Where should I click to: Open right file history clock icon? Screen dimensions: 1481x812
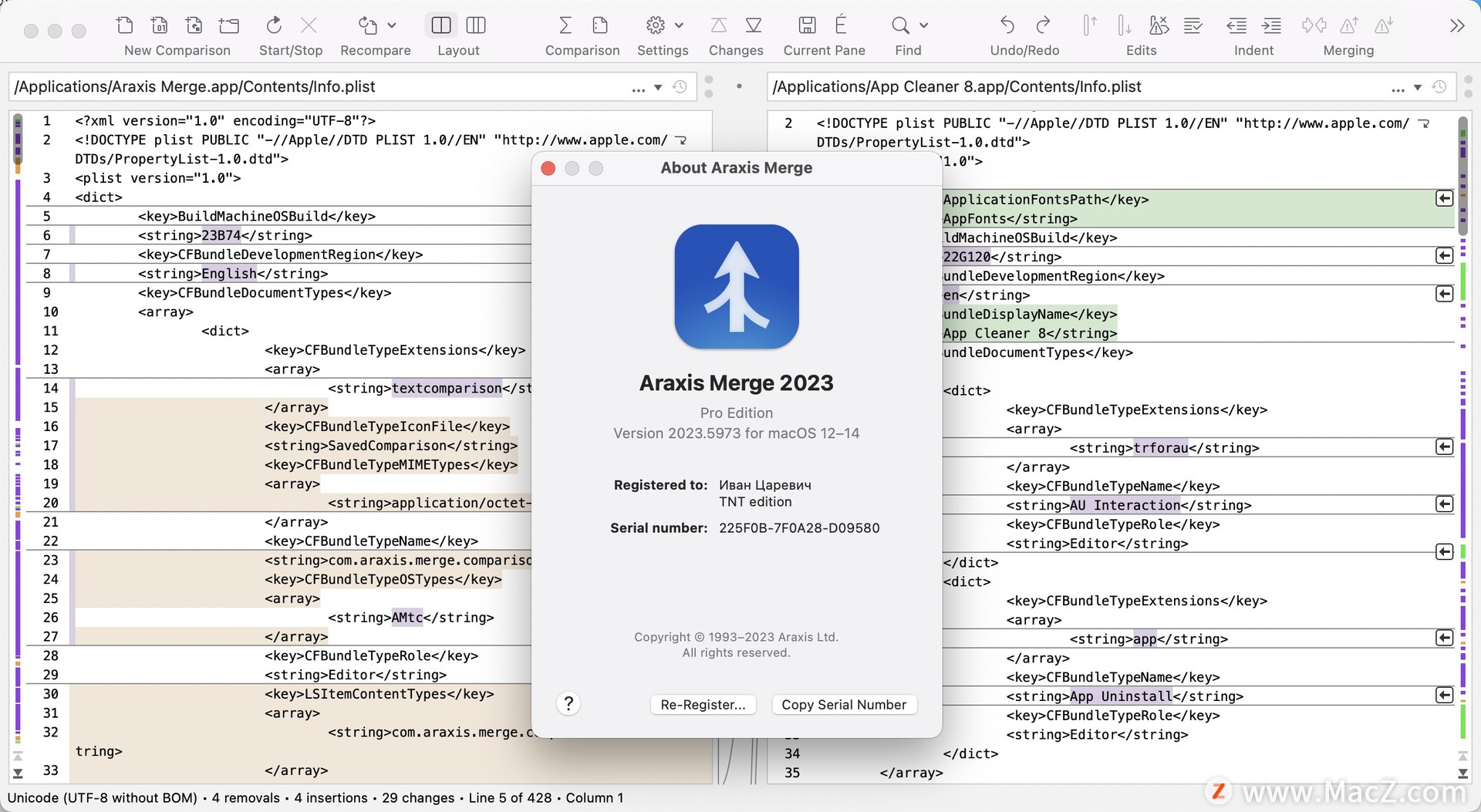(x=1439, y=87)
